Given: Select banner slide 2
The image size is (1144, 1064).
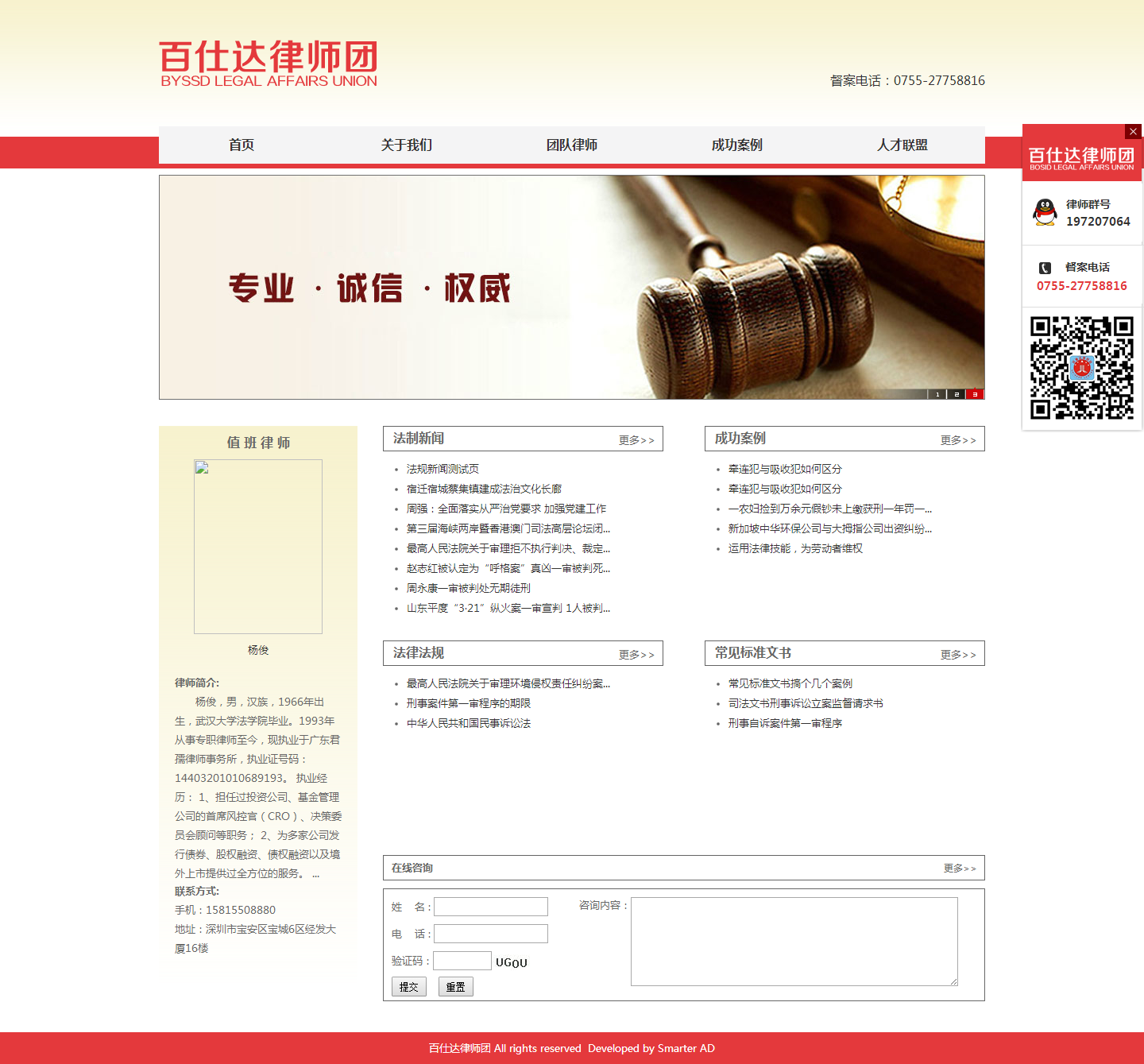Looking at the screenshot, I should click(x=957, y=393).
